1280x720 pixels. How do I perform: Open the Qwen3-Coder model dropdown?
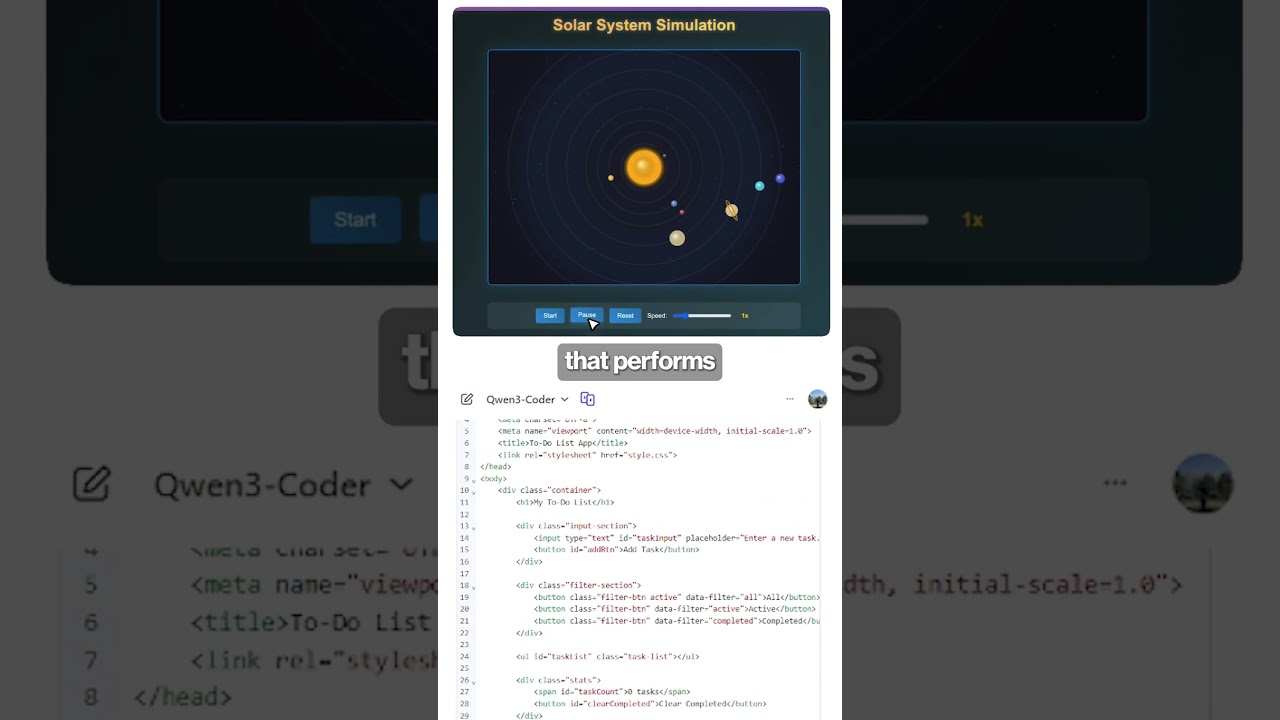(527, 399)
